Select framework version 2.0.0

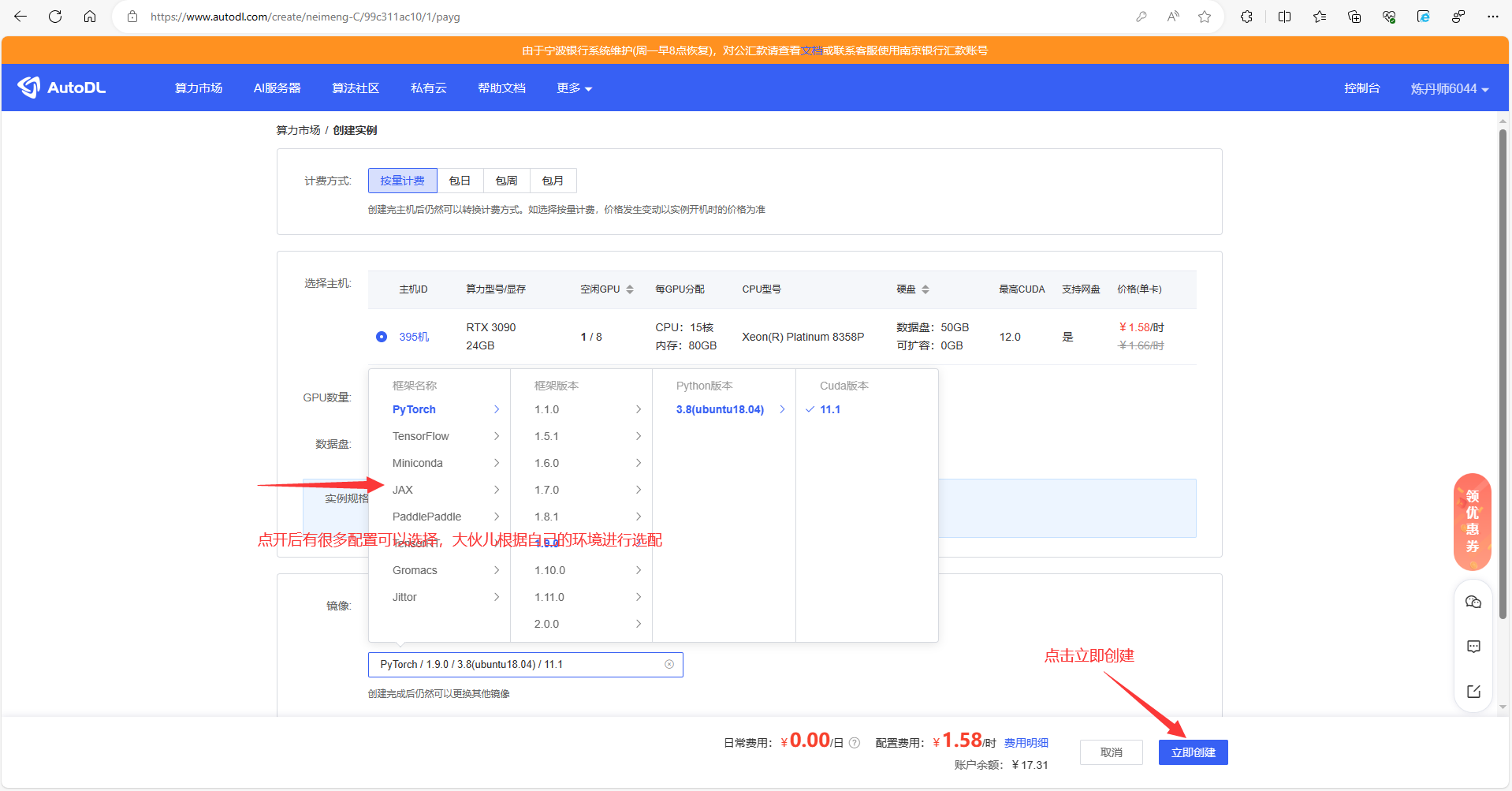coord(581,624)
